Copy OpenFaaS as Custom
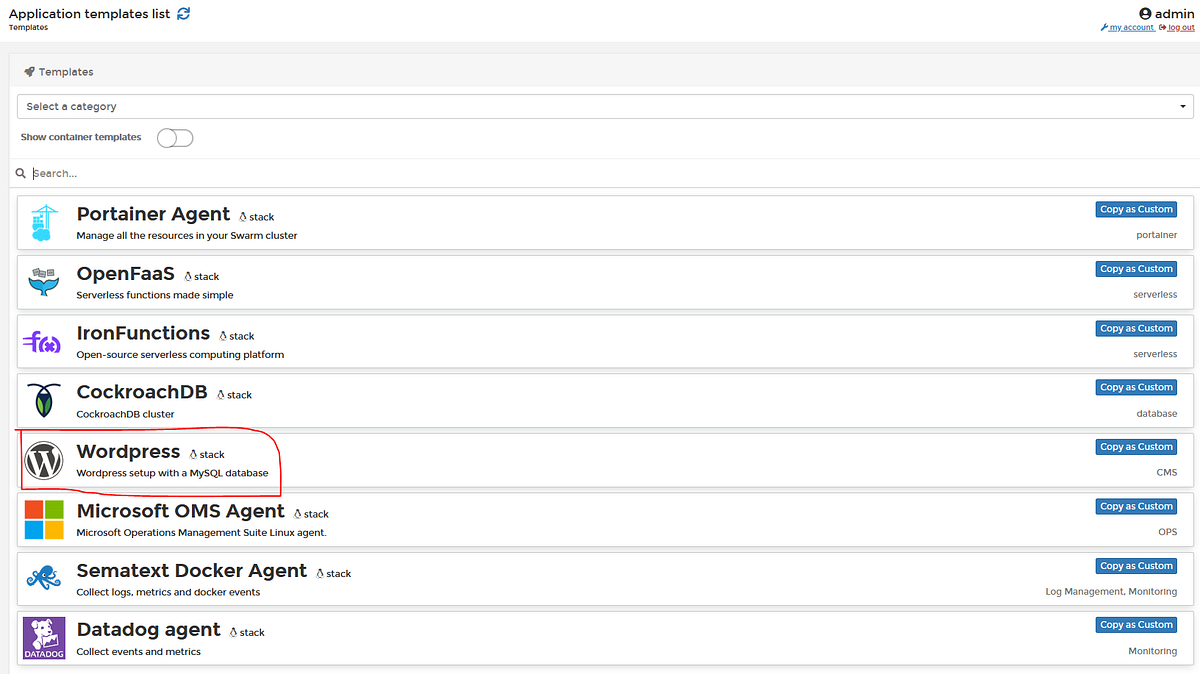Screen dimensions: 1200x674 pos(1136,268)
